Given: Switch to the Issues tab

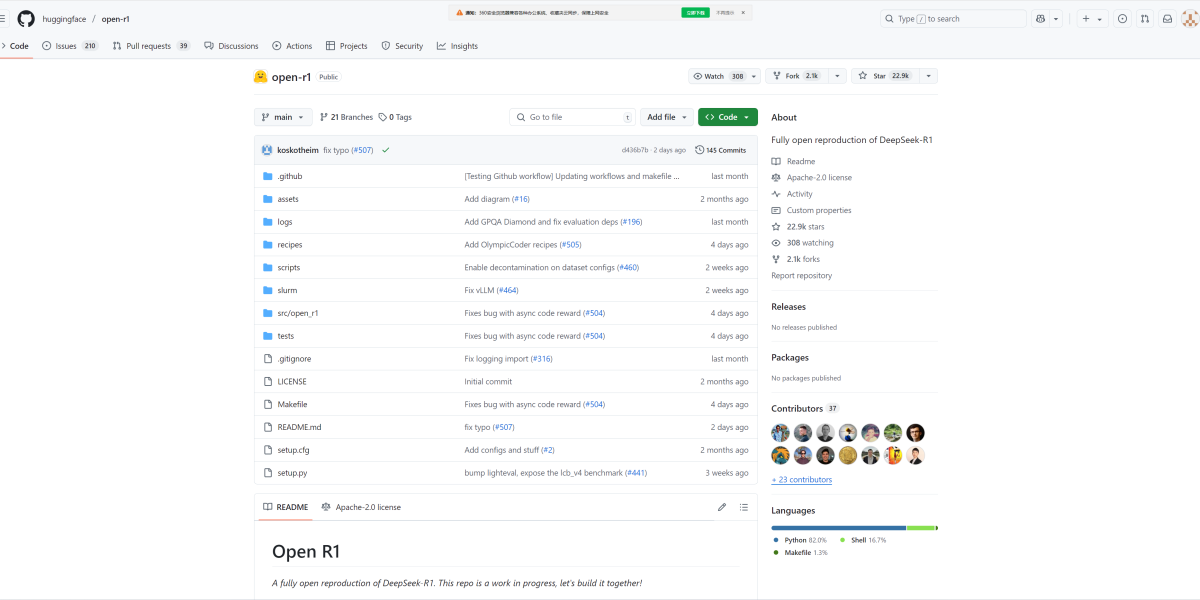Looking at the screenshot, I should click(70, 46).
